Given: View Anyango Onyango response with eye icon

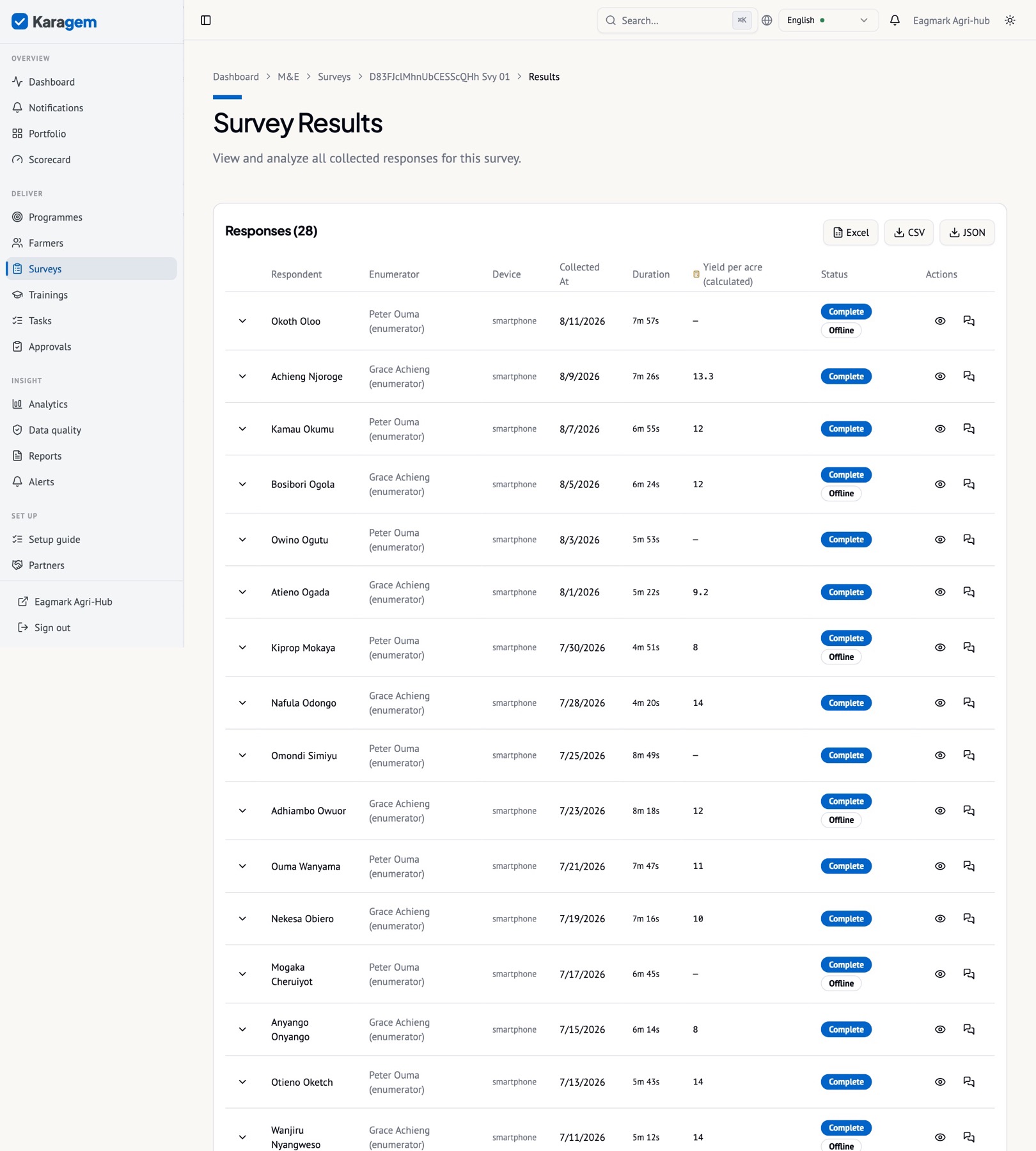Looking at the screenshot, I should click(940, 1030).
